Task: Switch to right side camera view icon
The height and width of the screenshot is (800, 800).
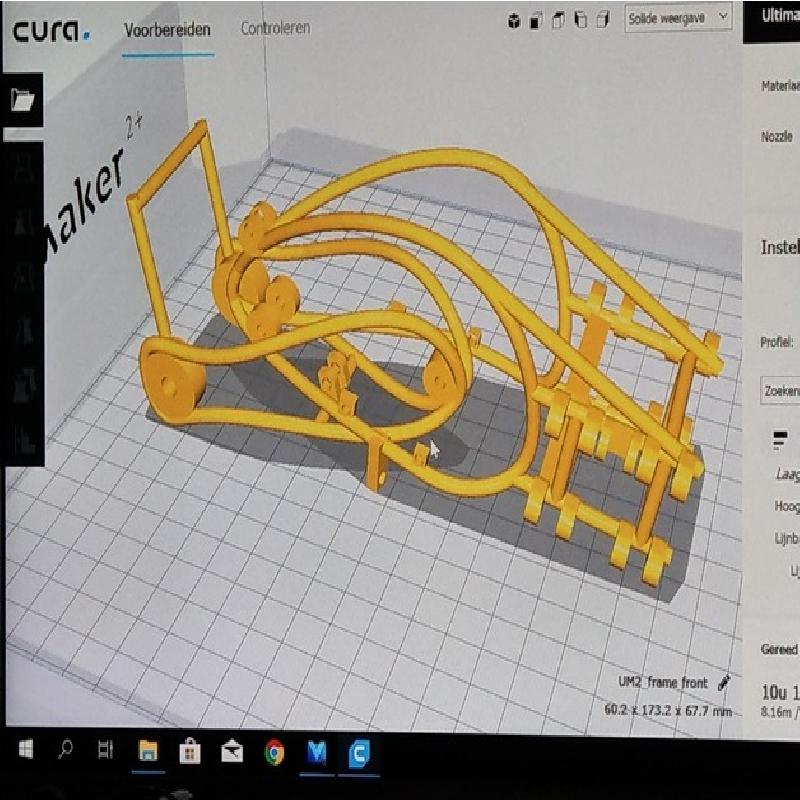Action: (602, 20)
